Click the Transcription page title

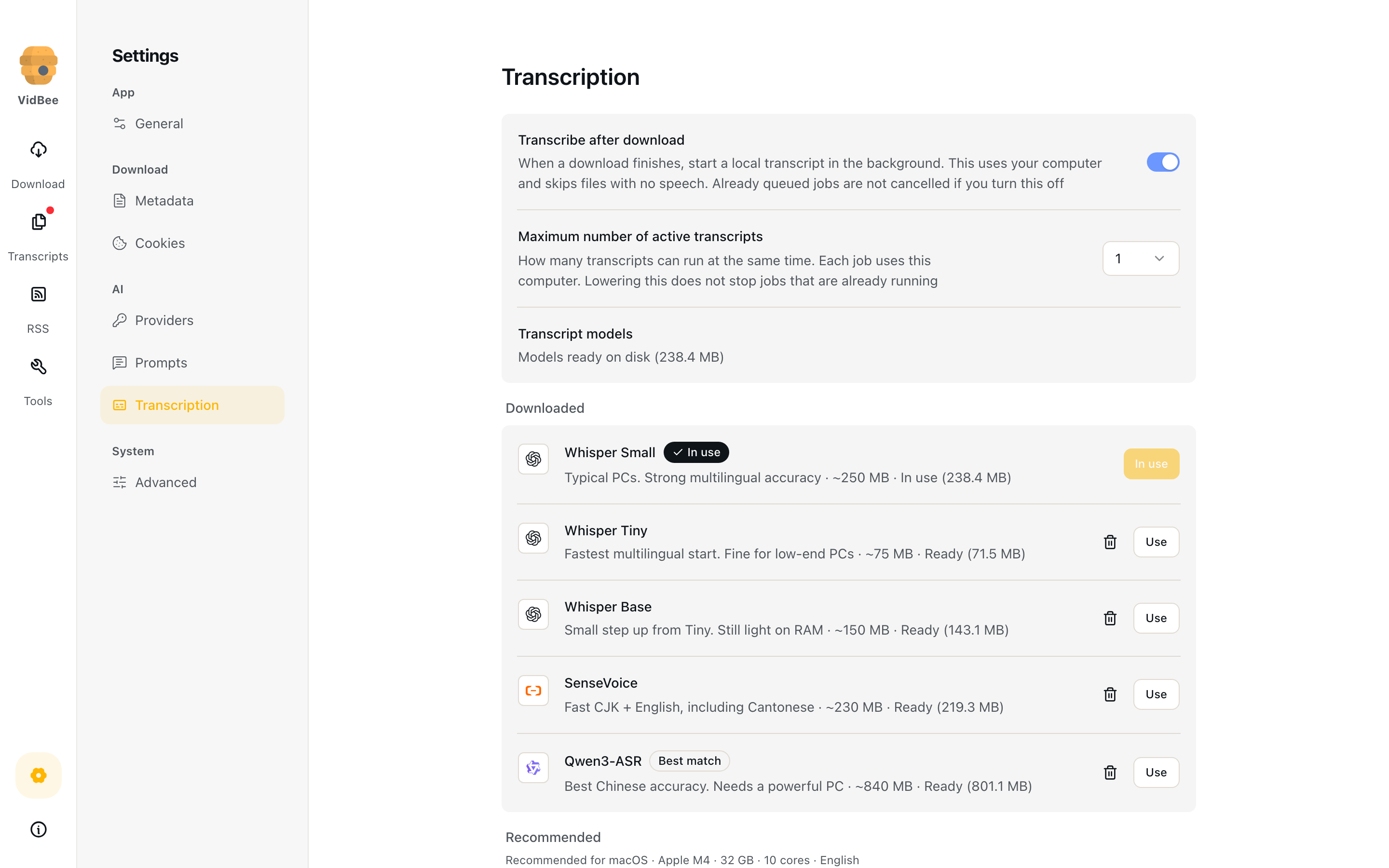click(571, 78)
